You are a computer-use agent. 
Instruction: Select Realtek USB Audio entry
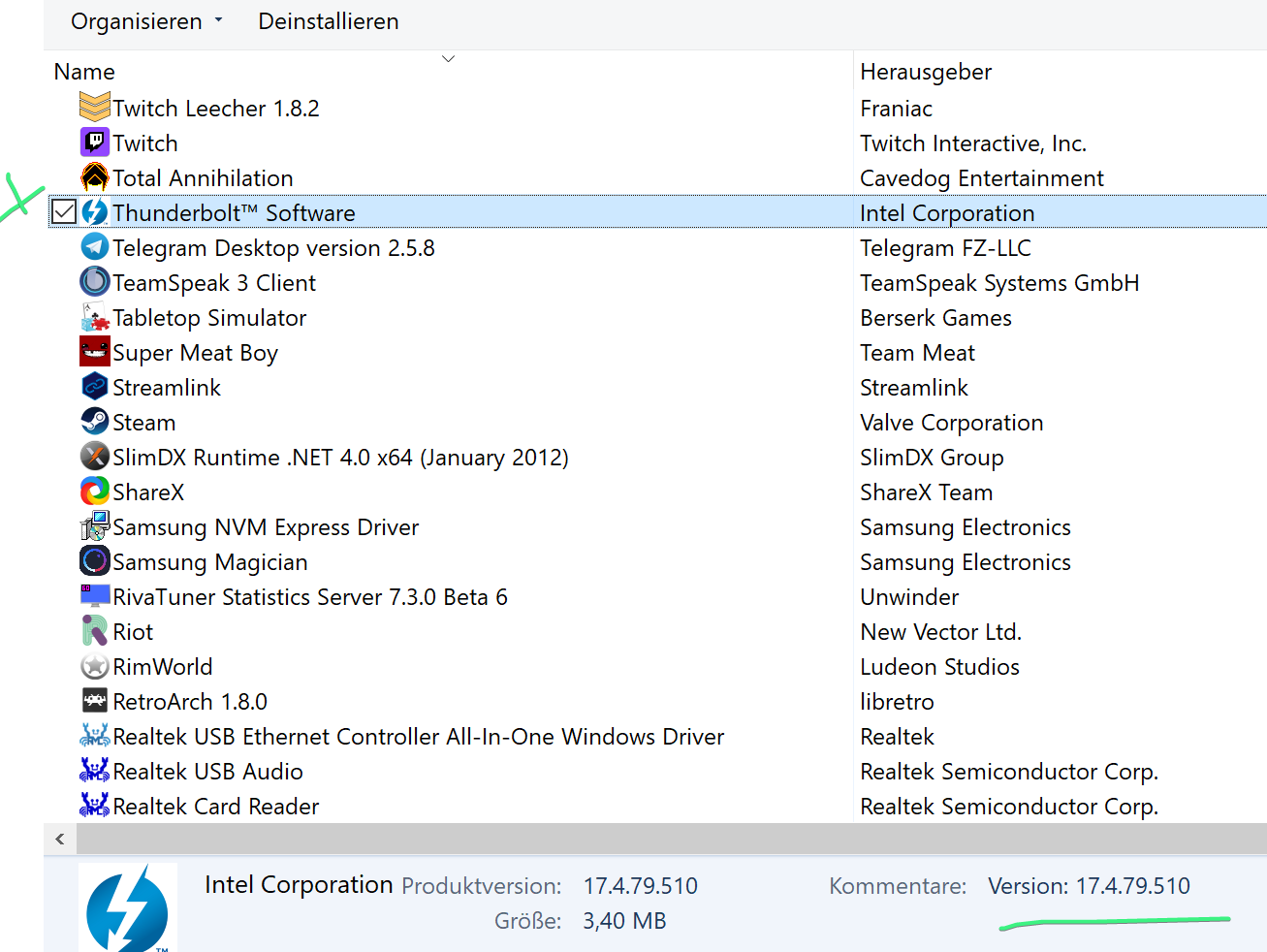pos(207,772)
